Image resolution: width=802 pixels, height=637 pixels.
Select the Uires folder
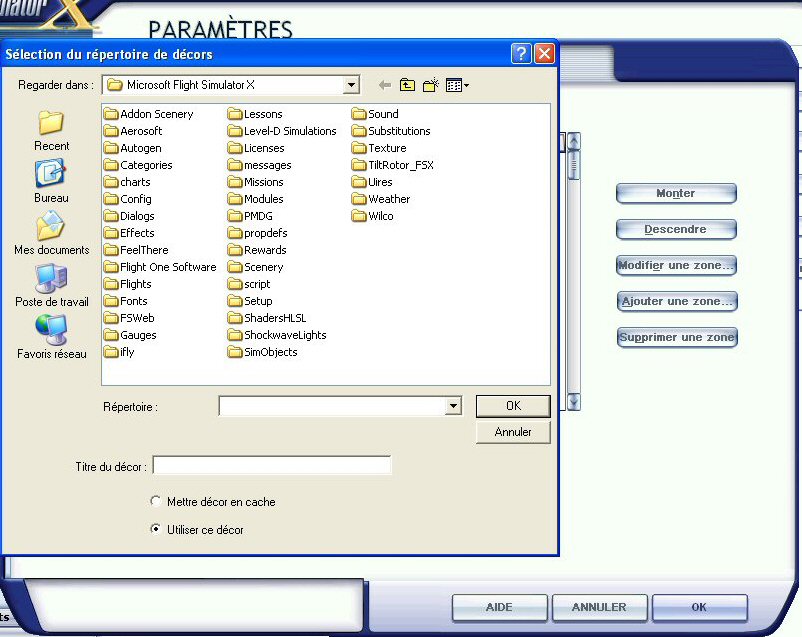coord(372,182)
